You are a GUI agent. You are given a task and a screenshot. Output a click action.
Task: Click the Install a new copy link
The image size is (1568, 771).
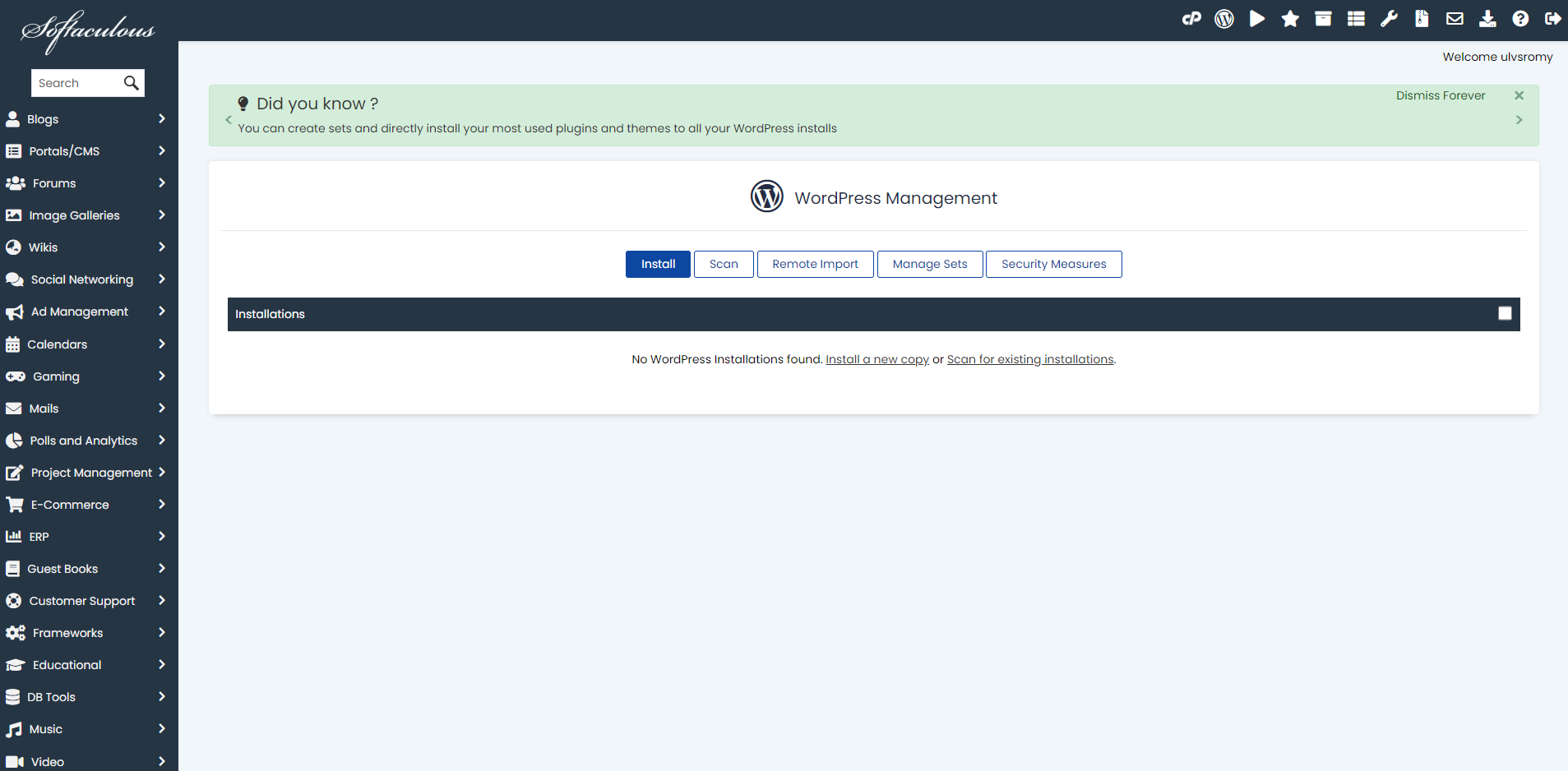point(877,359)
